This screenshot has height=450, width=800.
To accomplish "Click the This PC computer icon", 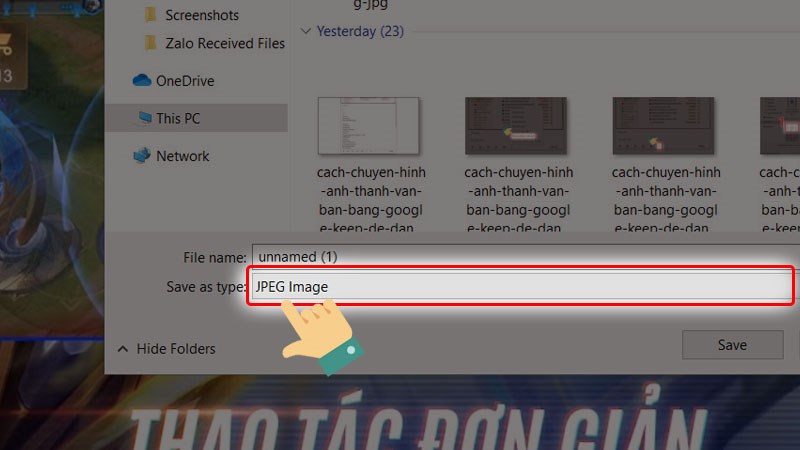I will [x=145, y=117].
